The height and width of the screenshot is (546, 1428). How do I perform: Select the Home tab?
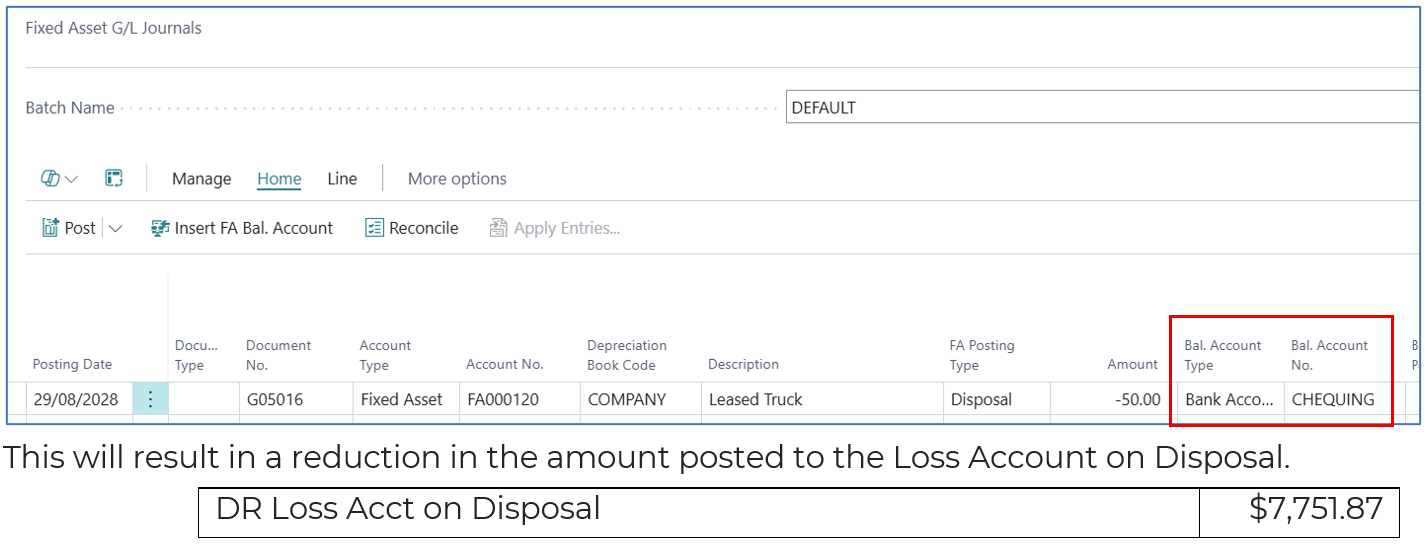tap(279, 179)
